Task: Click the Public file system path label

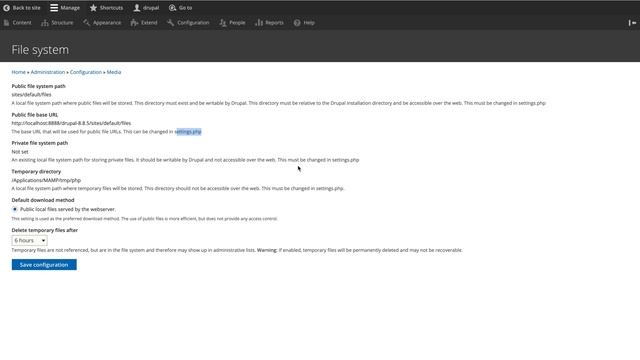Action: pos(38,86)
